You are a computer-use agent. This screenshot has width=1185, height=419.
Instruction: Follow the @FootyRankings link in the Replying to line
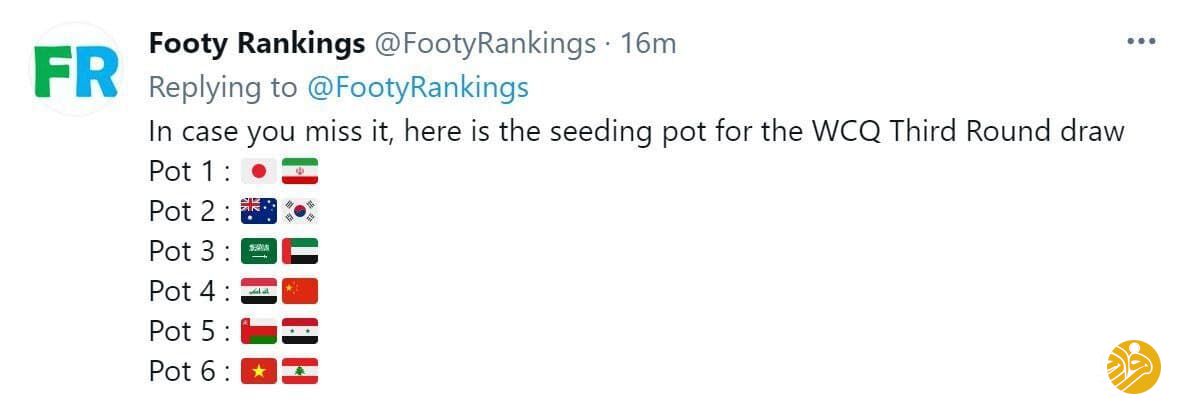417,88
